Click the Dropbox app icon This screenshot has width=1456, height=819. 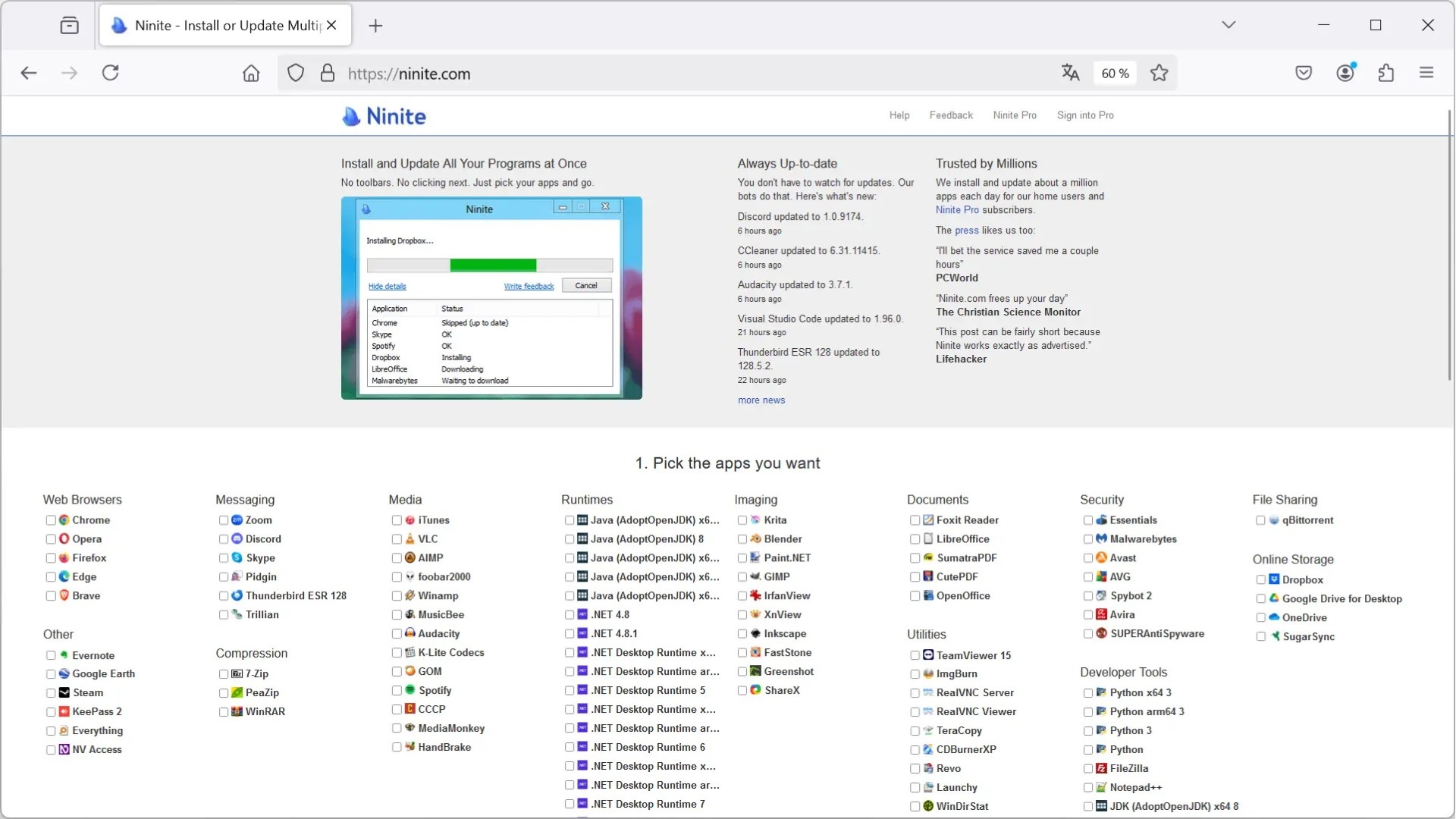(1274, 580)
